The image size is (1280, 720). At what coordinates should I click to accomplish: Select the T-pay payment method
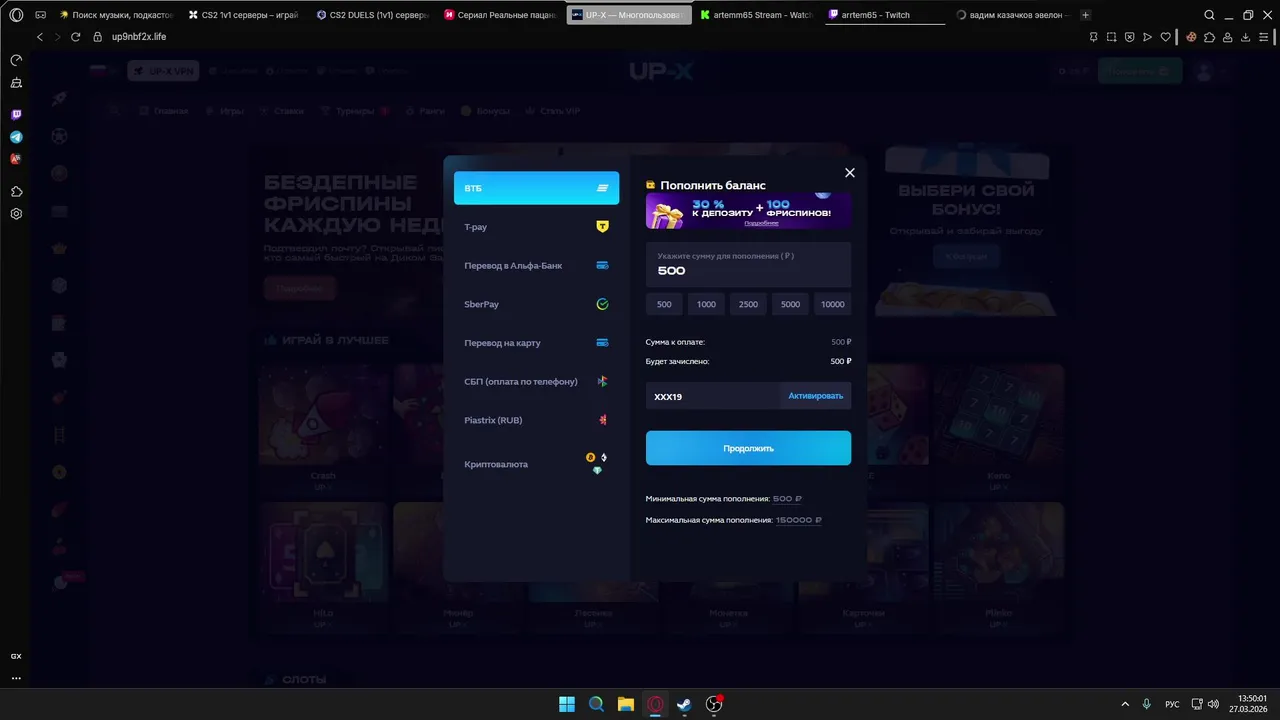536,227
